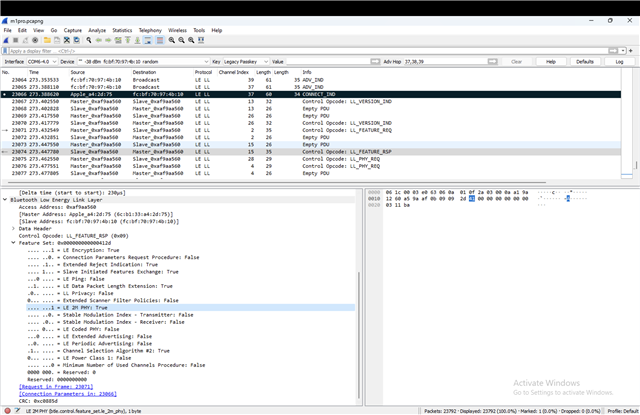Go to specified packet icon
The image size is (640, 415).
point(118,40)
